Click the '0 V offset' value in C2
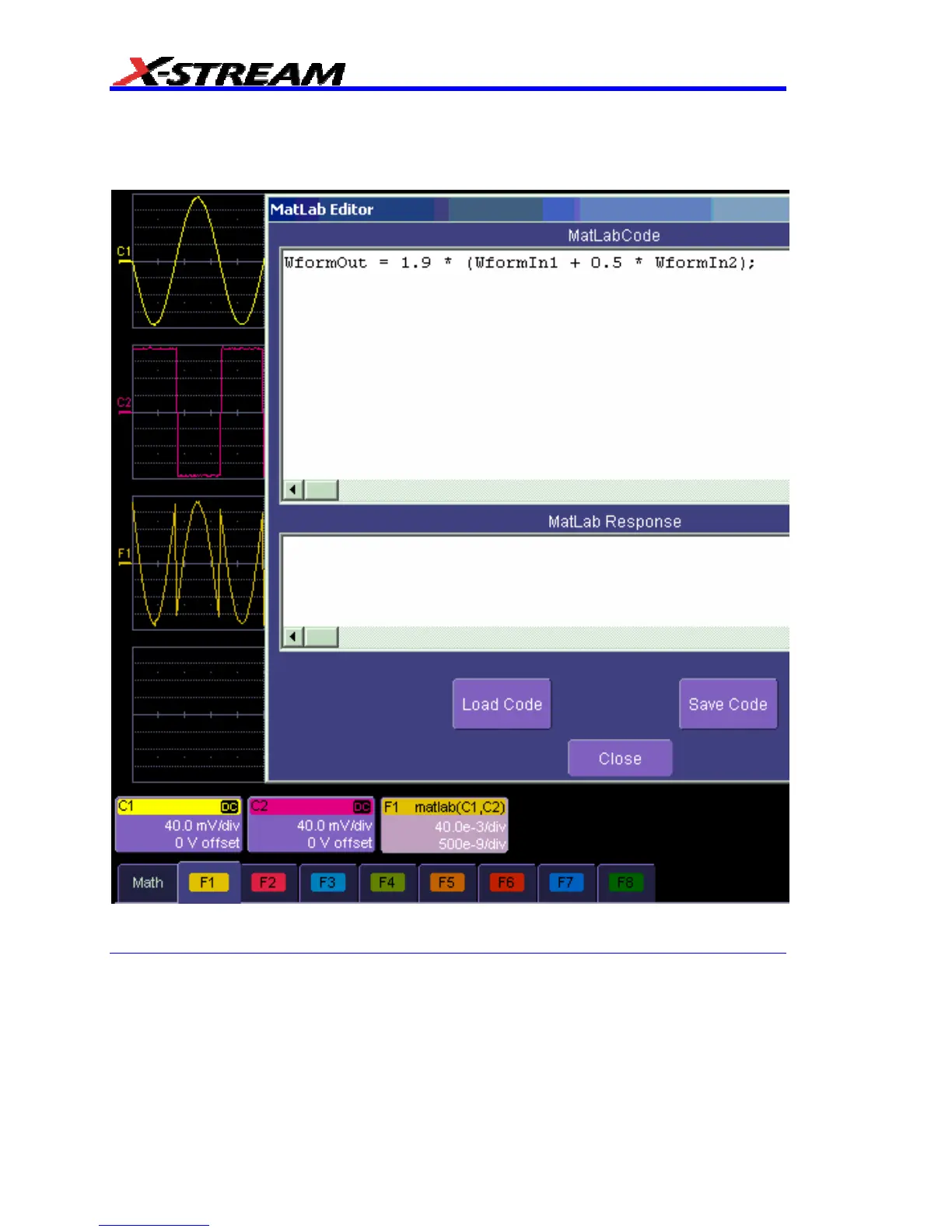Viewport: 952px width, 1232px height. pos(340,843)
